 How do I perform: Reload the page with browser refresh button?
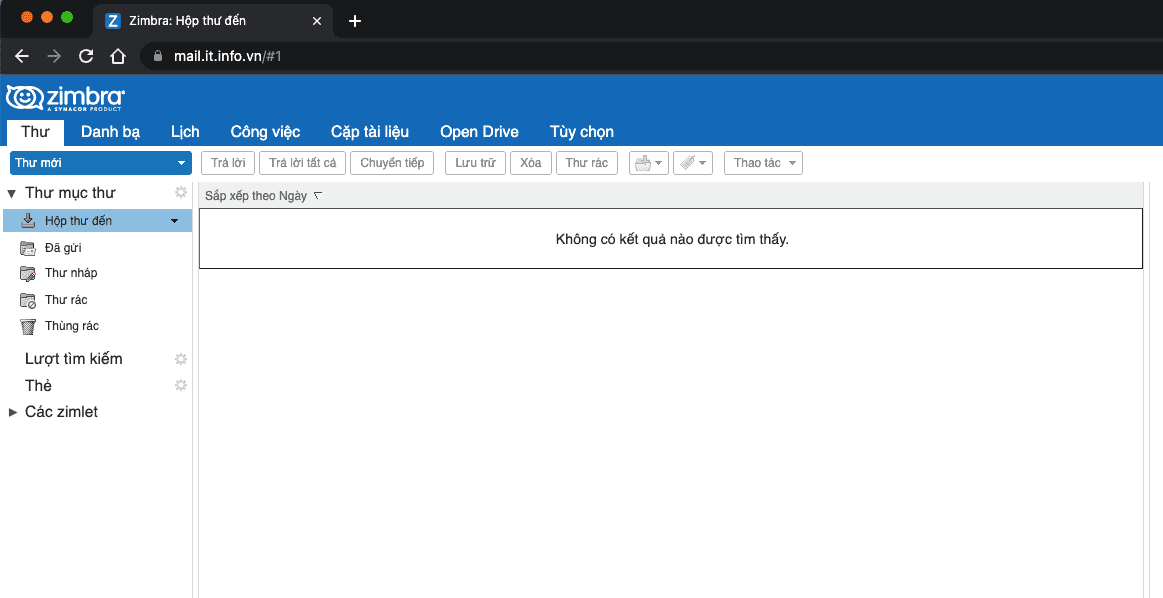[86, 56]
